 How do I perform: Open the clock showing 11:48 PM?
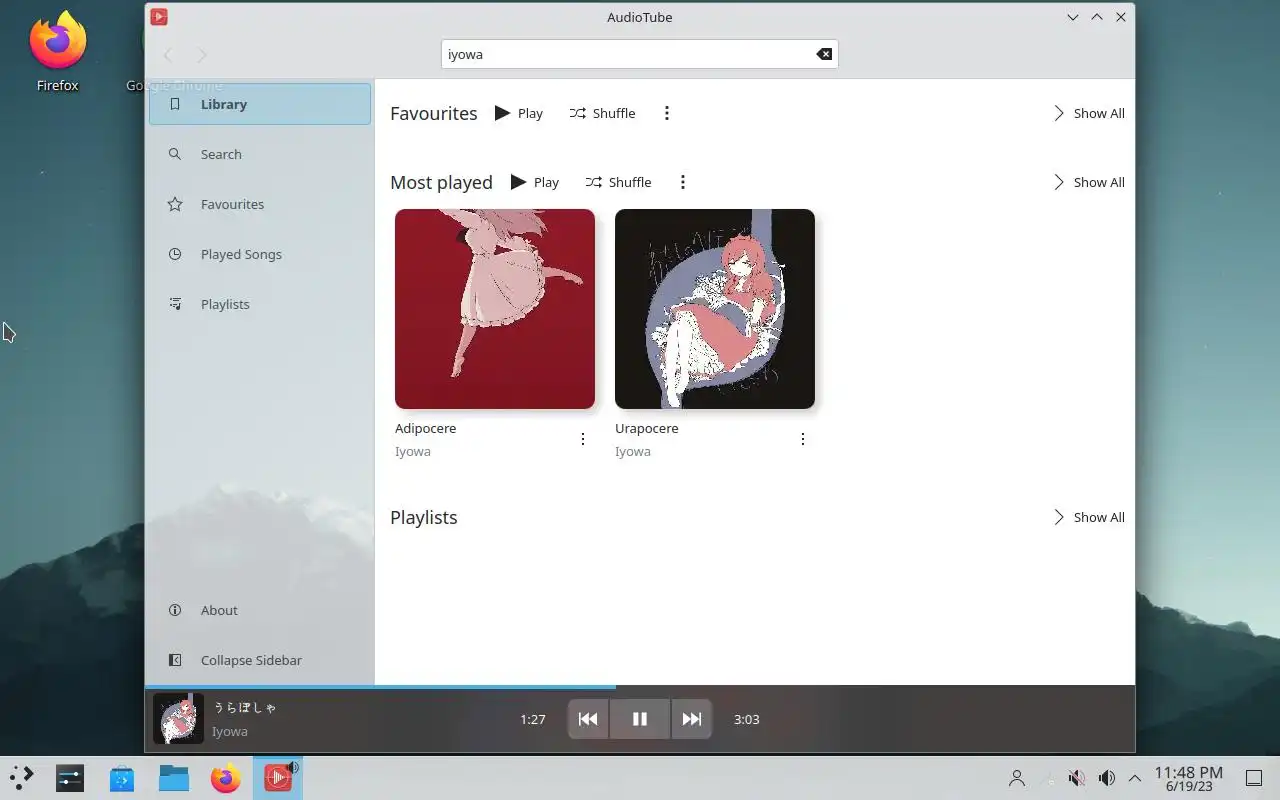pyautogui.click(x=1189, y=778)
